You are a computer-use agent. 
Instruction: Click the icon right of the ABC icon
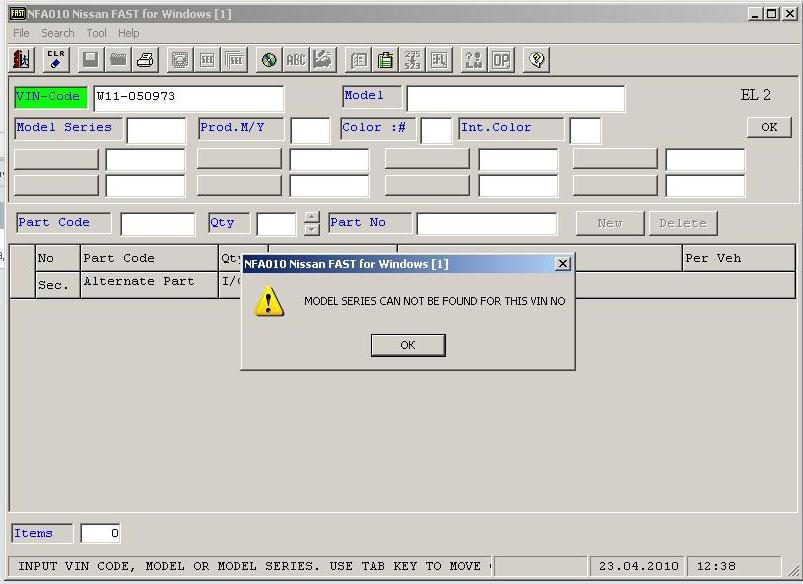(323, 60)
